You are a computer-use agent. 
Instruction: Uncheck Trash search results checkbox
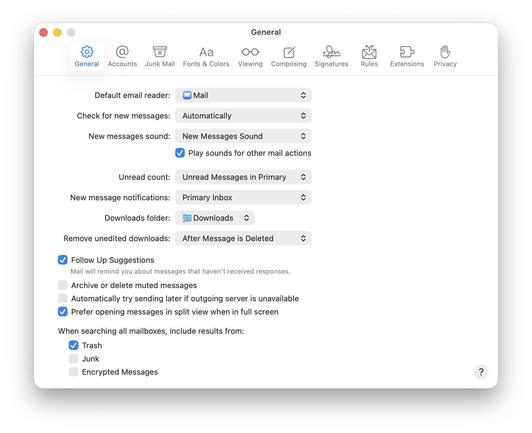[x=73, y=345]
